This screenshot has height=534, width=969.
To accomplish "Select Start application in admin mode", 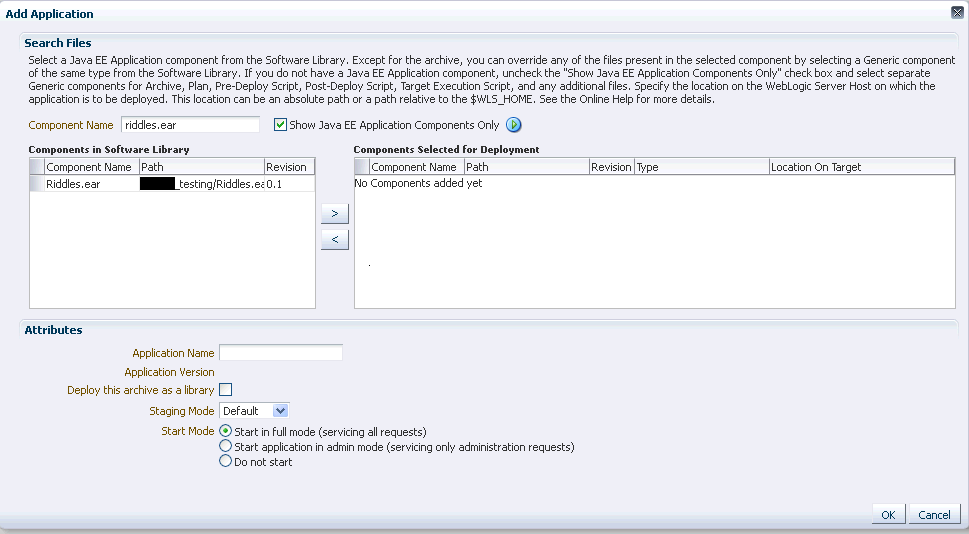I will tap(226, 446).
